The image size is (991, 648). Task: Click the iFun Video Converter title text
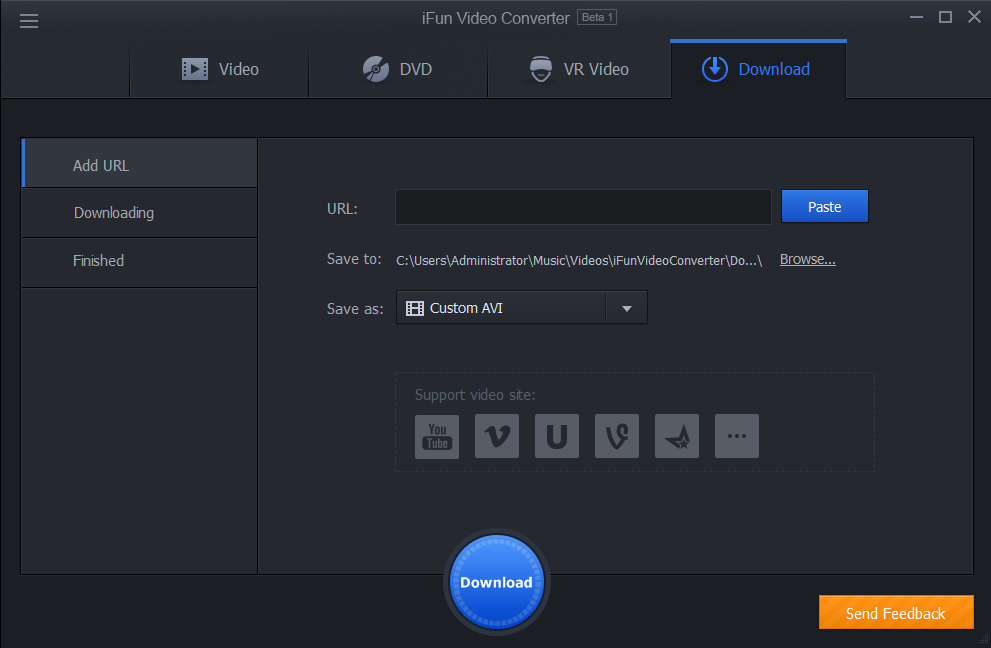point(496,18)
